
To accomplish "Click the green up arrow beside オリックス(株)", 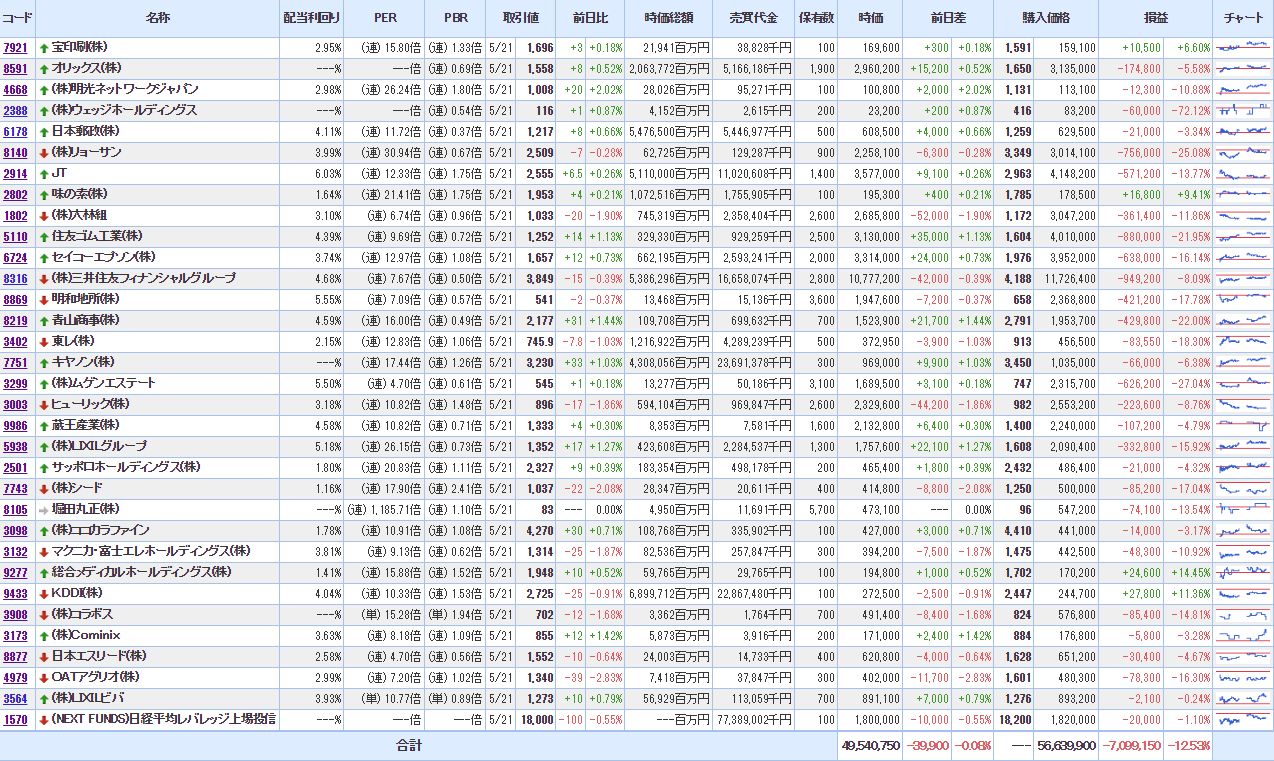I will click(43, 68).
